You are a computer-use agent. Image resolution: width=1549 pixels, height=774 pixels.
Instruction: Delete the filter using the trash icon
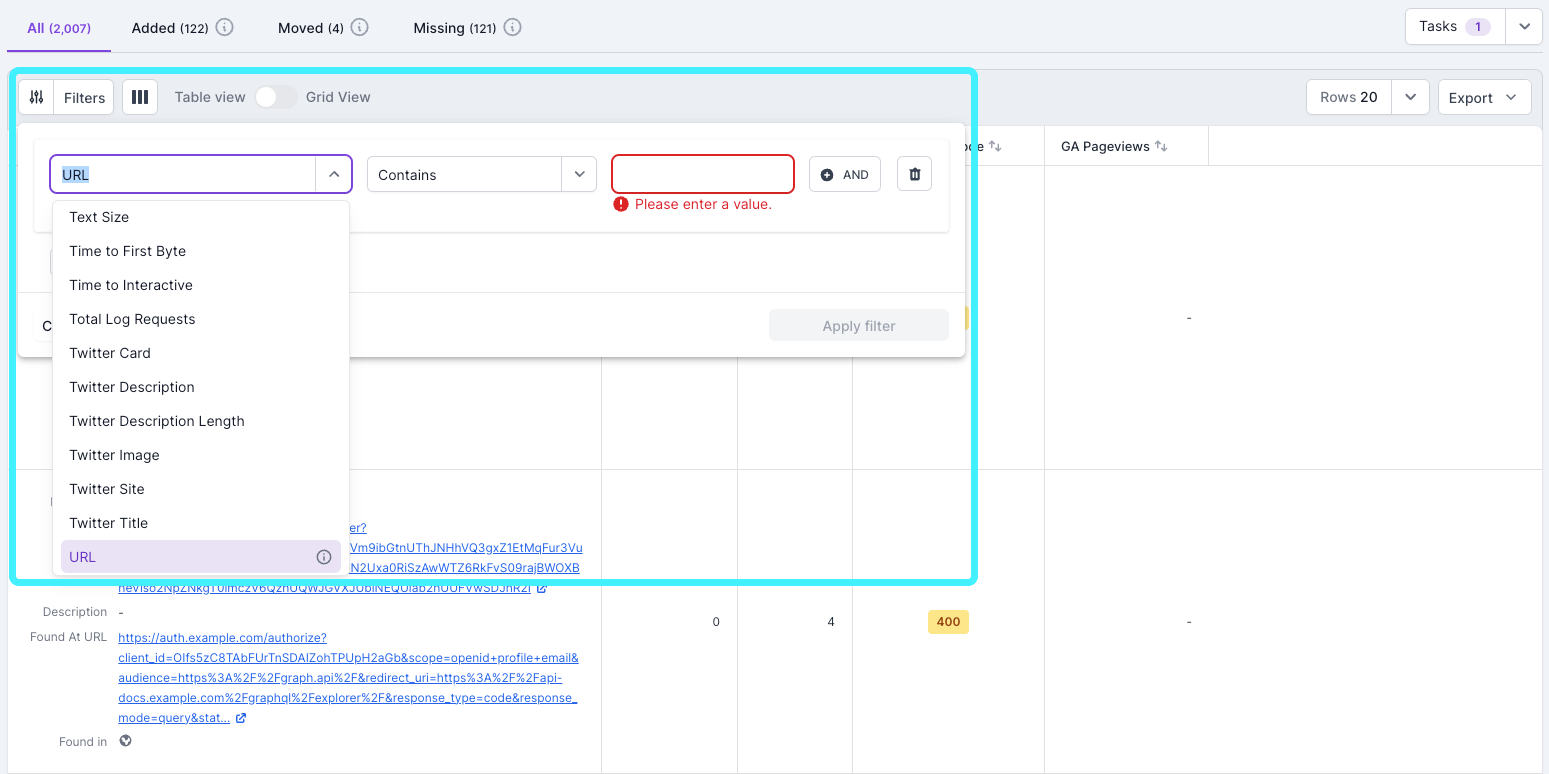[913, 174]
